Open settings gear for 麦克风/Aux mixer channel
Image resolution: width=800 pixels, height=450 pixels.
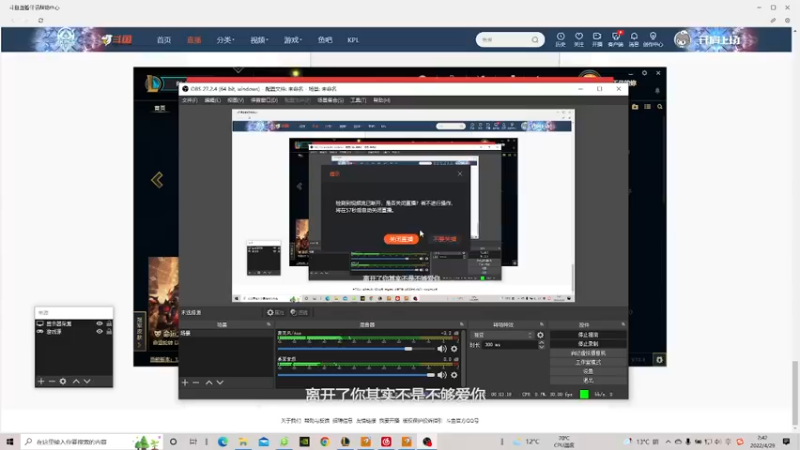click(454, 349)
